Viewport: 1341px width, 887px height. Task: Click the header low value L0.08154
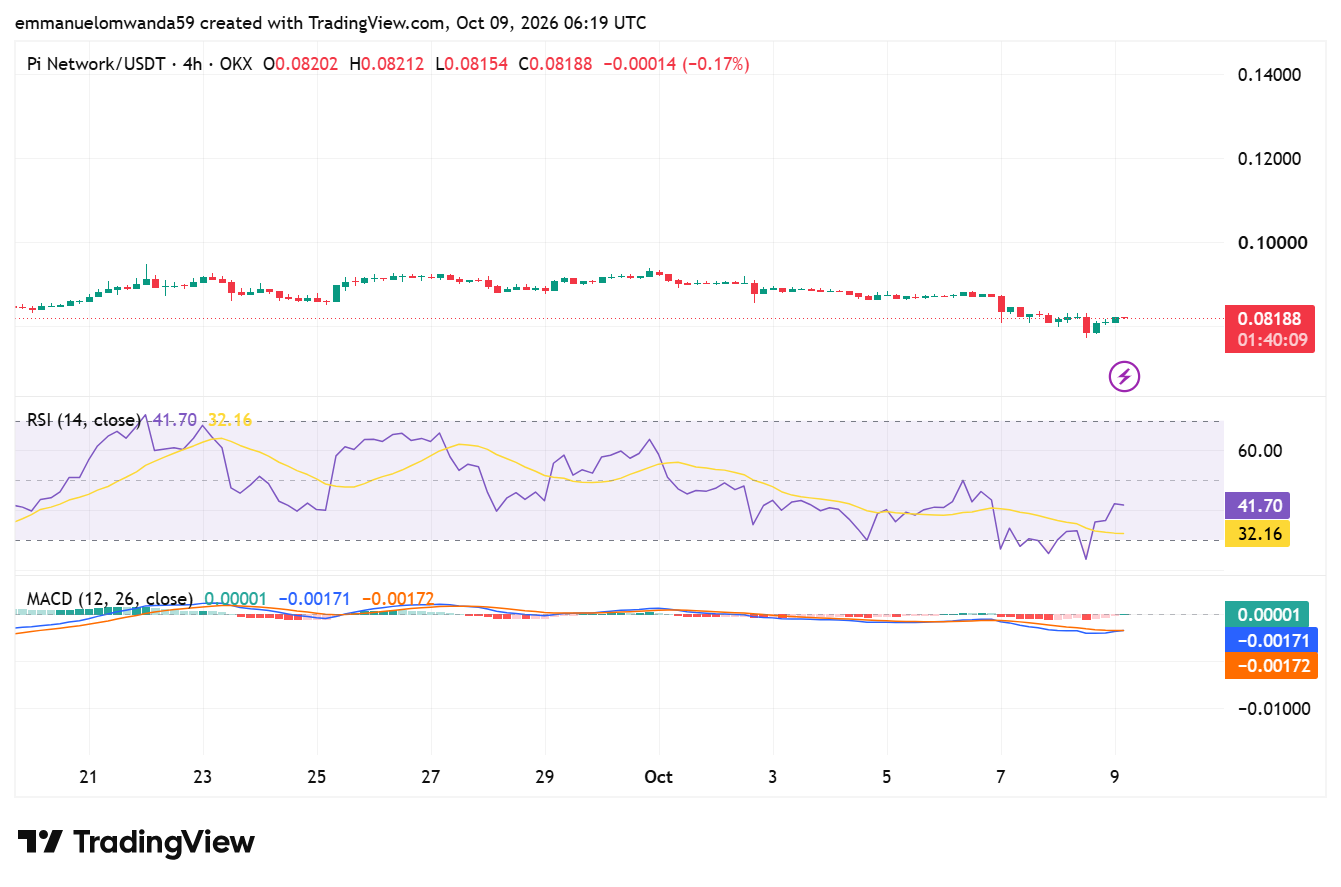[471, 64]
